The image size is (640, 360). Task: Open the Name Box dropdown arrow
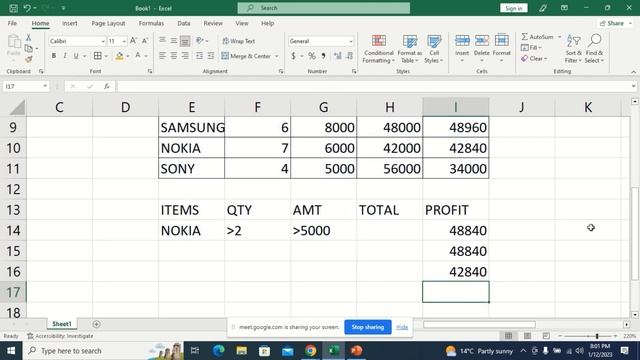click(x=45, y=86)
